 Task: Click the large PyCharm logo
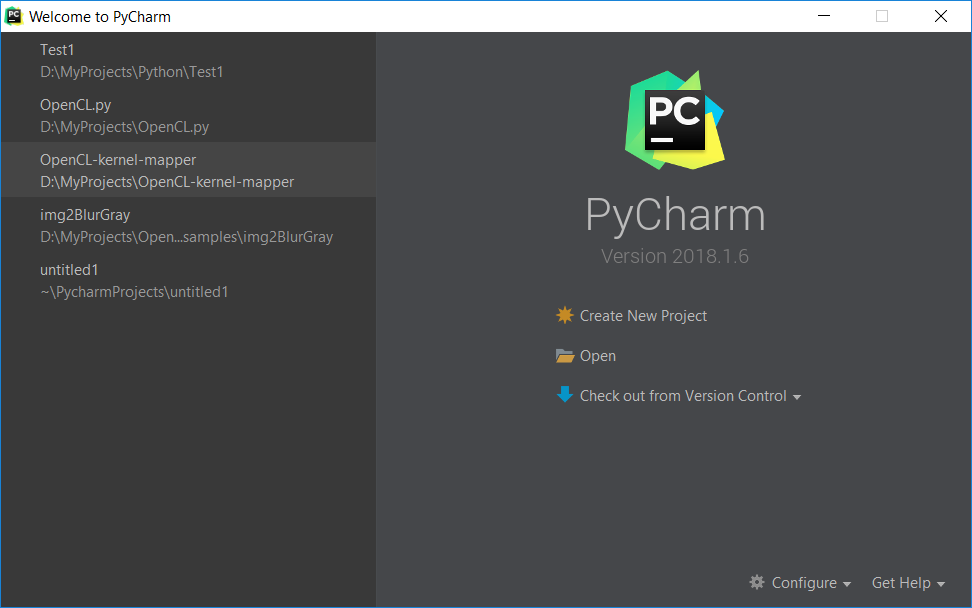pyautogui.click(x=674, y=120)
